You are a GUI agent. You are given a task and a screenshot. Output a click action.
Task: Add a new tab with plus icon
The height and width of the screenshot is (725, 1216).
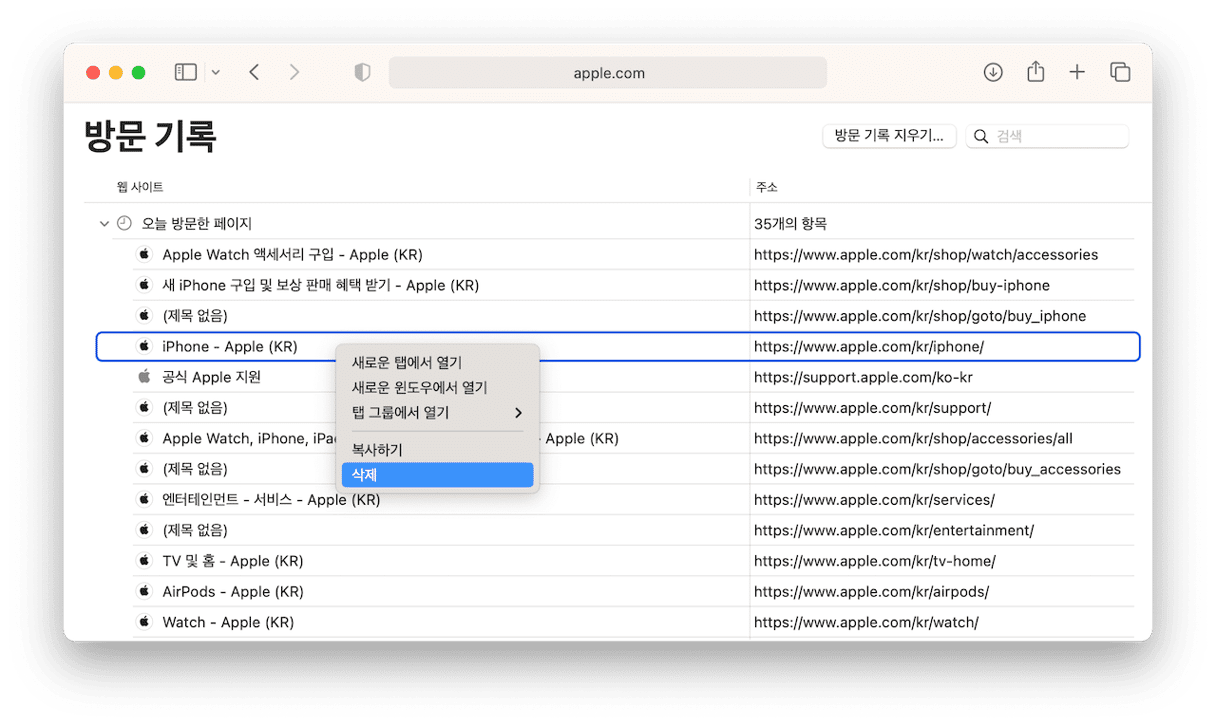coord(1077,72)
